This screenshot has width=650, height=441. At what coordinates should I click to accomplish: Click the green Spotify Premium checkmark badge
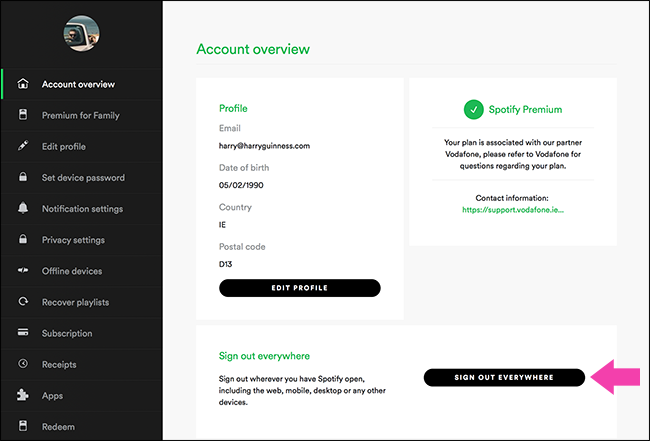point(473,109)
